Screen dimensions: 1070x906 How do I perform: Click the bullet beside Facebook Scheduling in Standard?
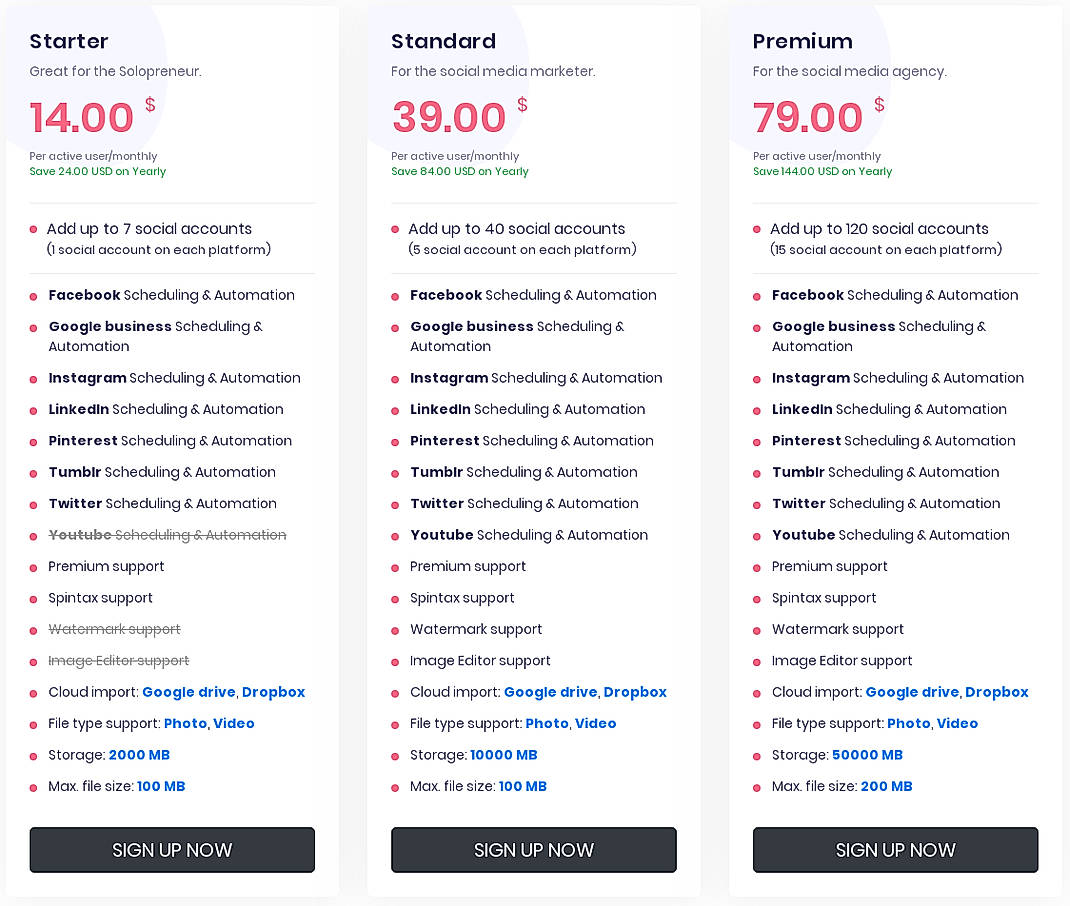(396, 296)
